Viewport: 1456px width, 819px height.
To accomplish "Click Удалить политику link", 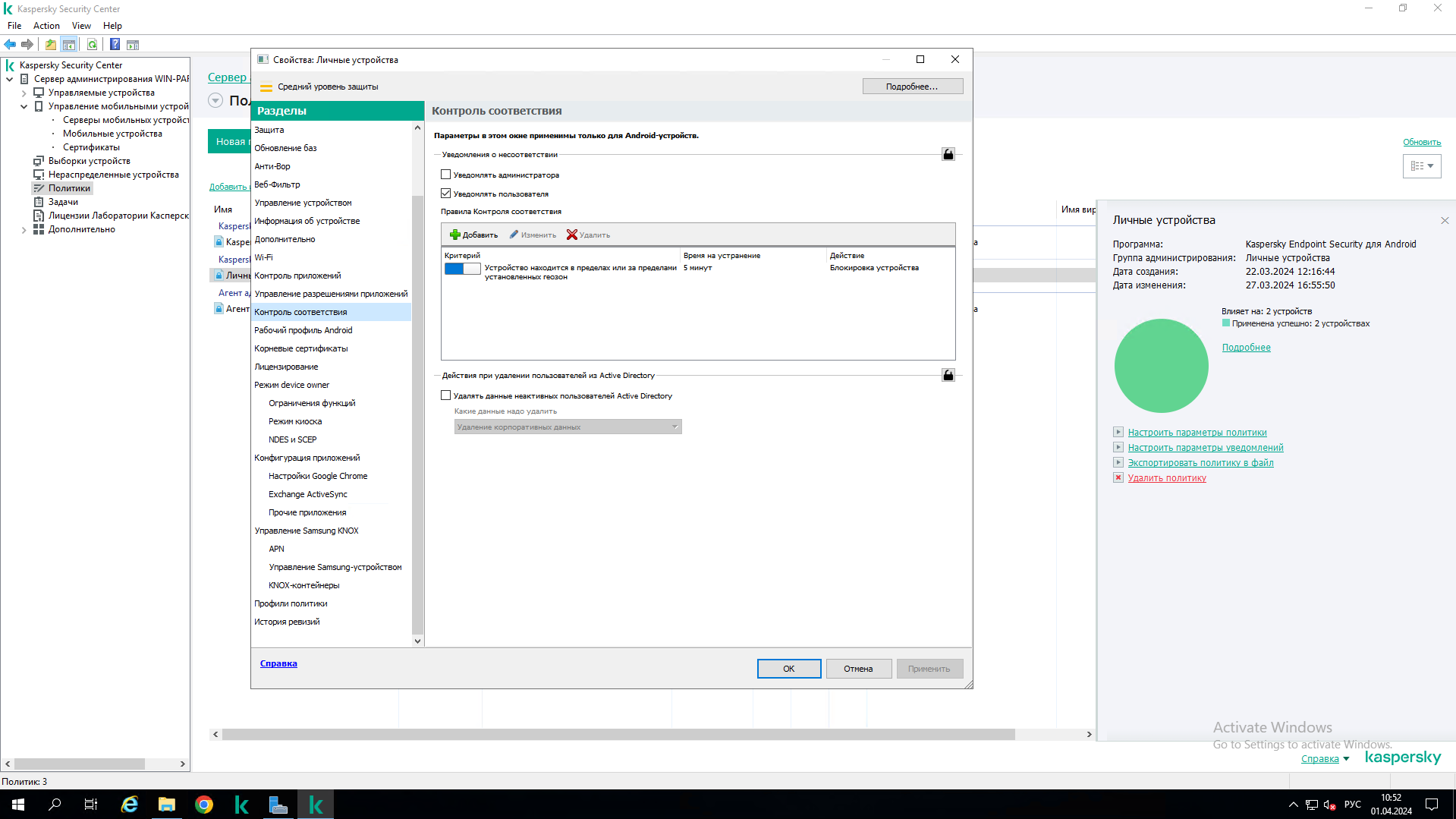I will [x=1167, y=478].
